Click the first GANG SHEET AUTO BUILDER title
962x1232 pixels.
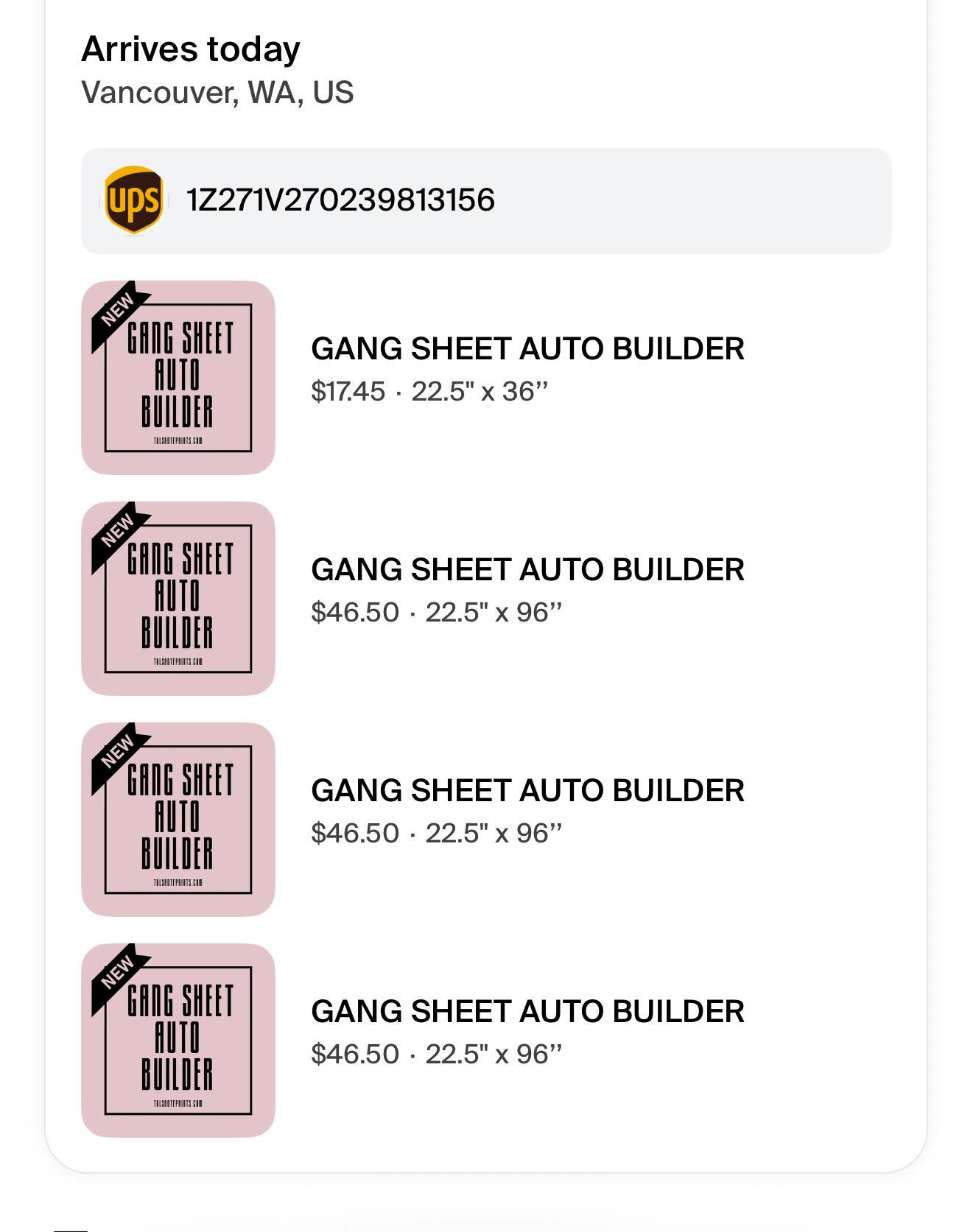coord(527,349)
